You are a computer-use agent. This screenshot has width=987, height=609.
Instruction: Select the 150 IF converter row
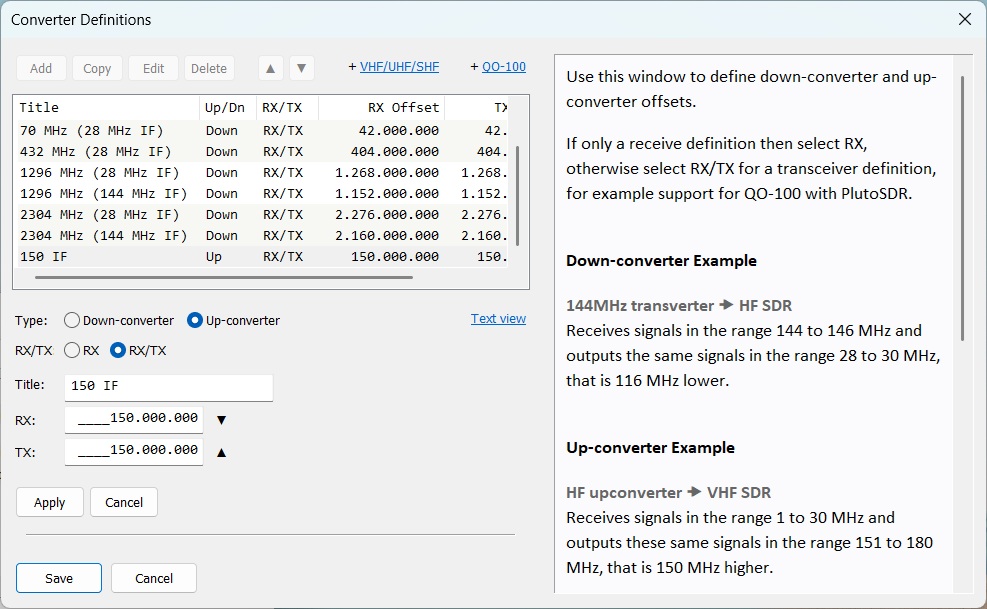coord(150,256)
